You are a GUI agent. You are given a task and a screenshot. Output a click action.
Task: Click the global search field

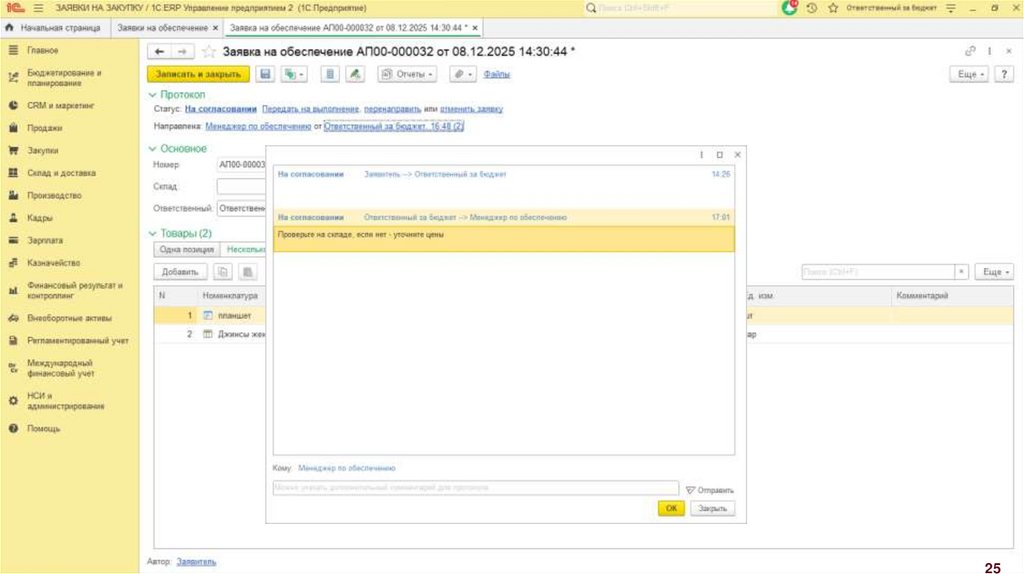coord(679,8)
